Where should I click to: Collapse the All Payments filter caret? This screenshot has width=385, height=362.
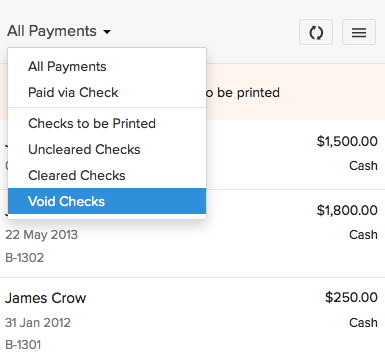tap(107, 32)
